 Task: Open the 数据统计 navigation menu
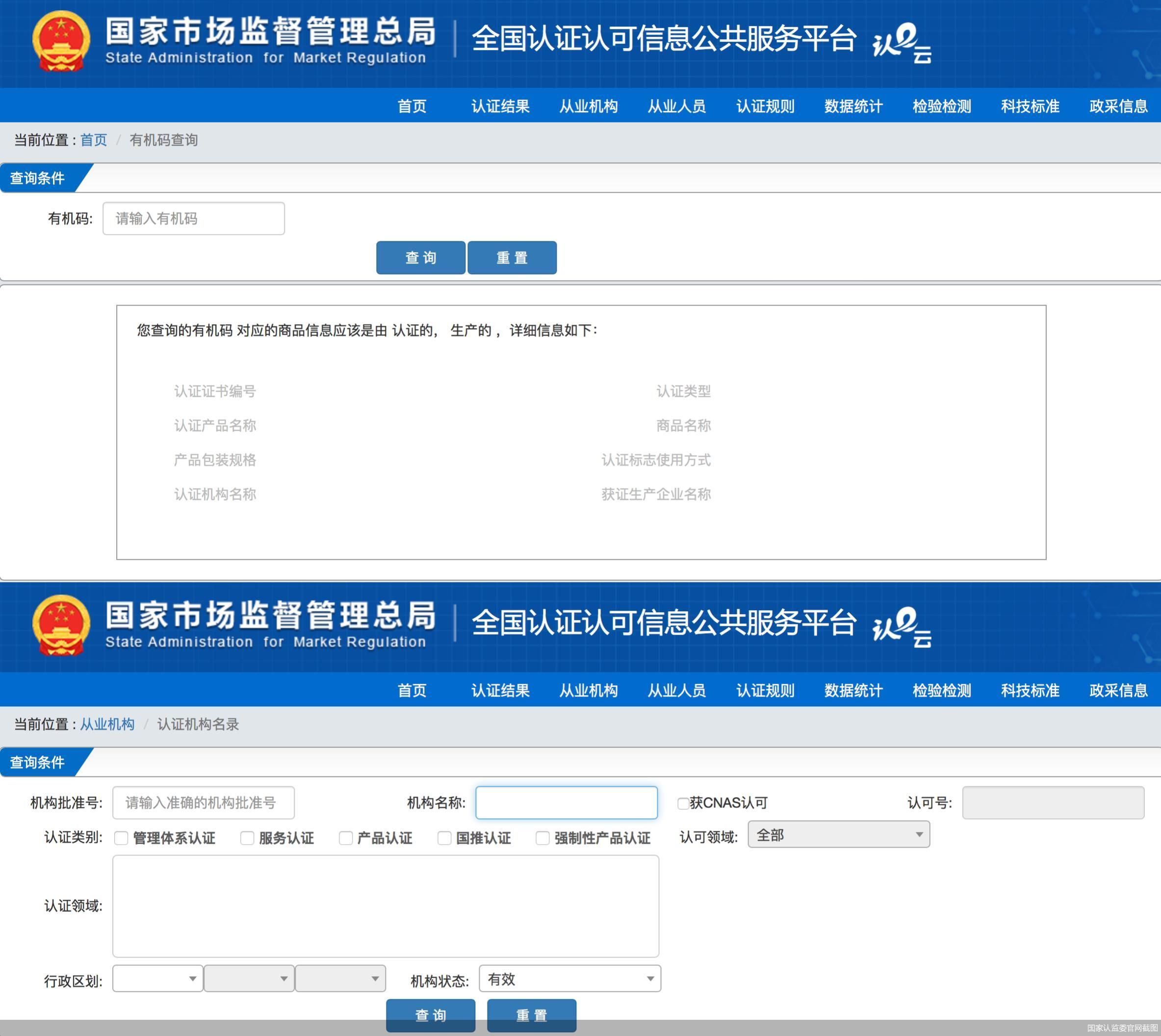[x=852, y=106]
